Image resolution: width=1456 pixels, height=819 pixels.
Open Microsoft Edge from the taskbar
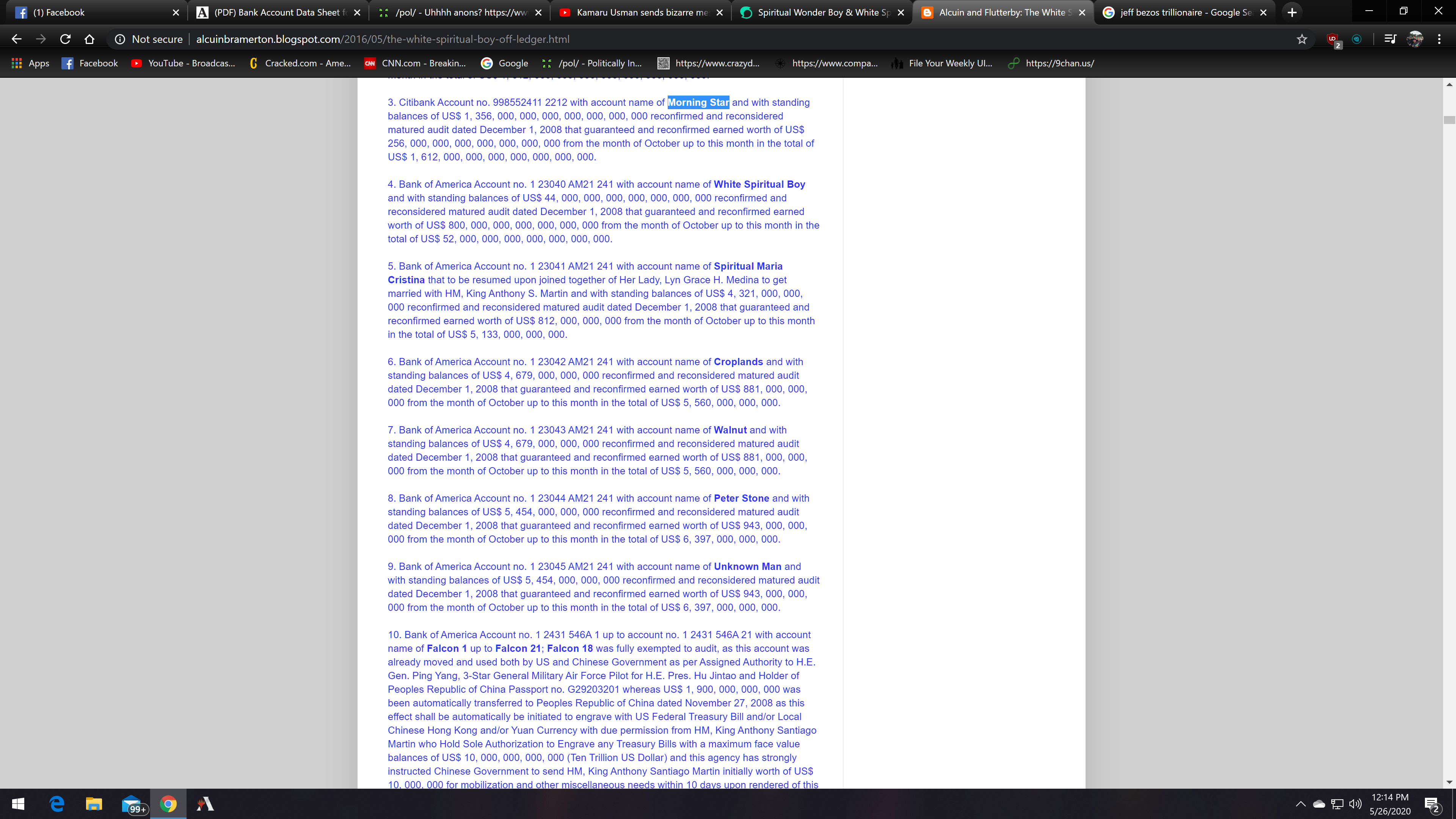click(56, 804)
